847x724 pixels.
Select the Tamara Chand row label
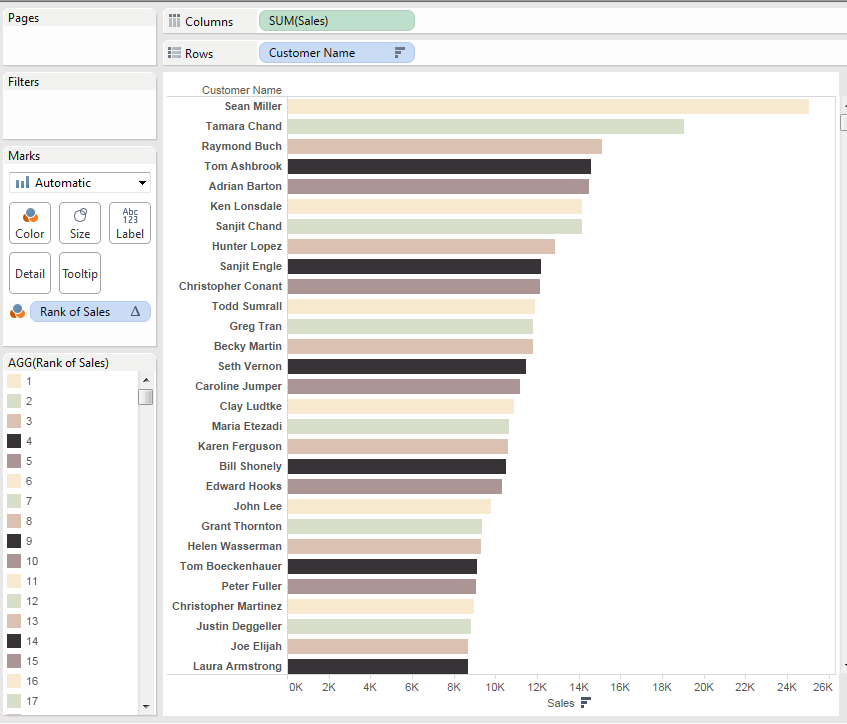pos(243,126)
